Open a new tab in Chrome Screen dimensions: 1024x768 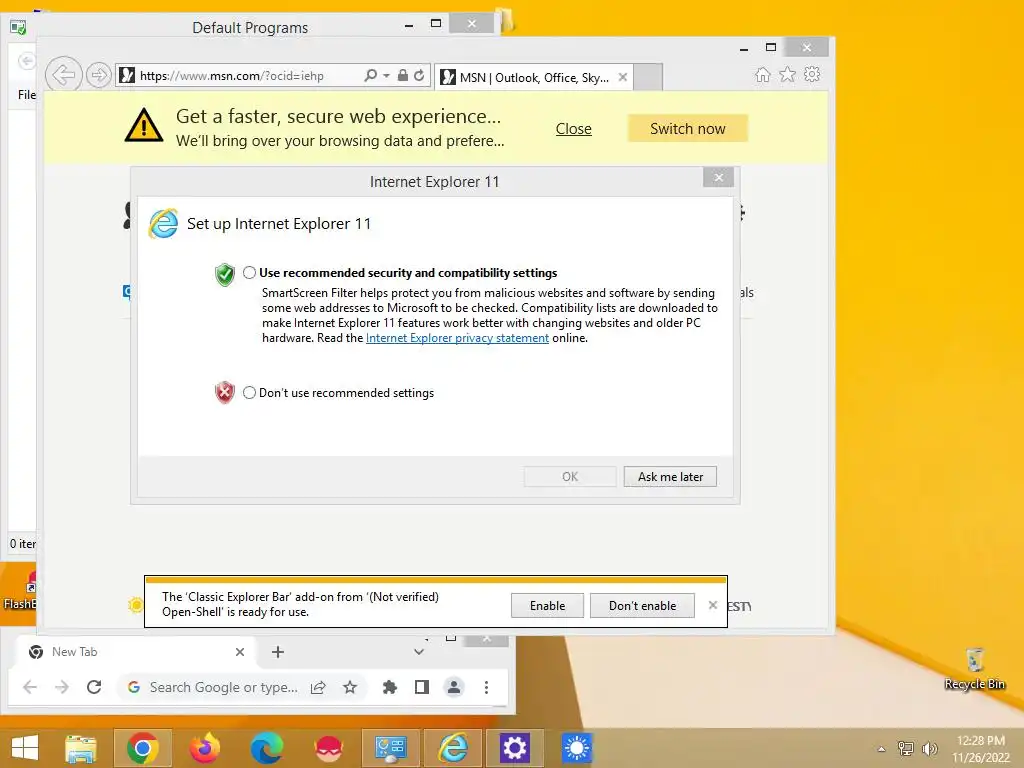(278, 652)
